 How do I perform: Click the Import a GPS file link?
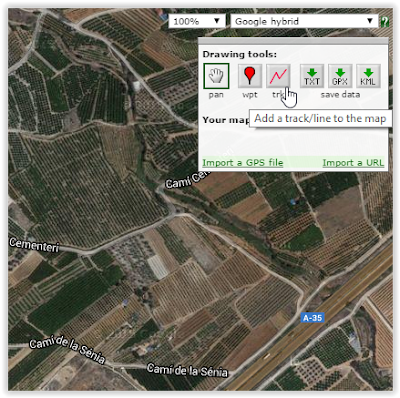[x=243, y=163]
